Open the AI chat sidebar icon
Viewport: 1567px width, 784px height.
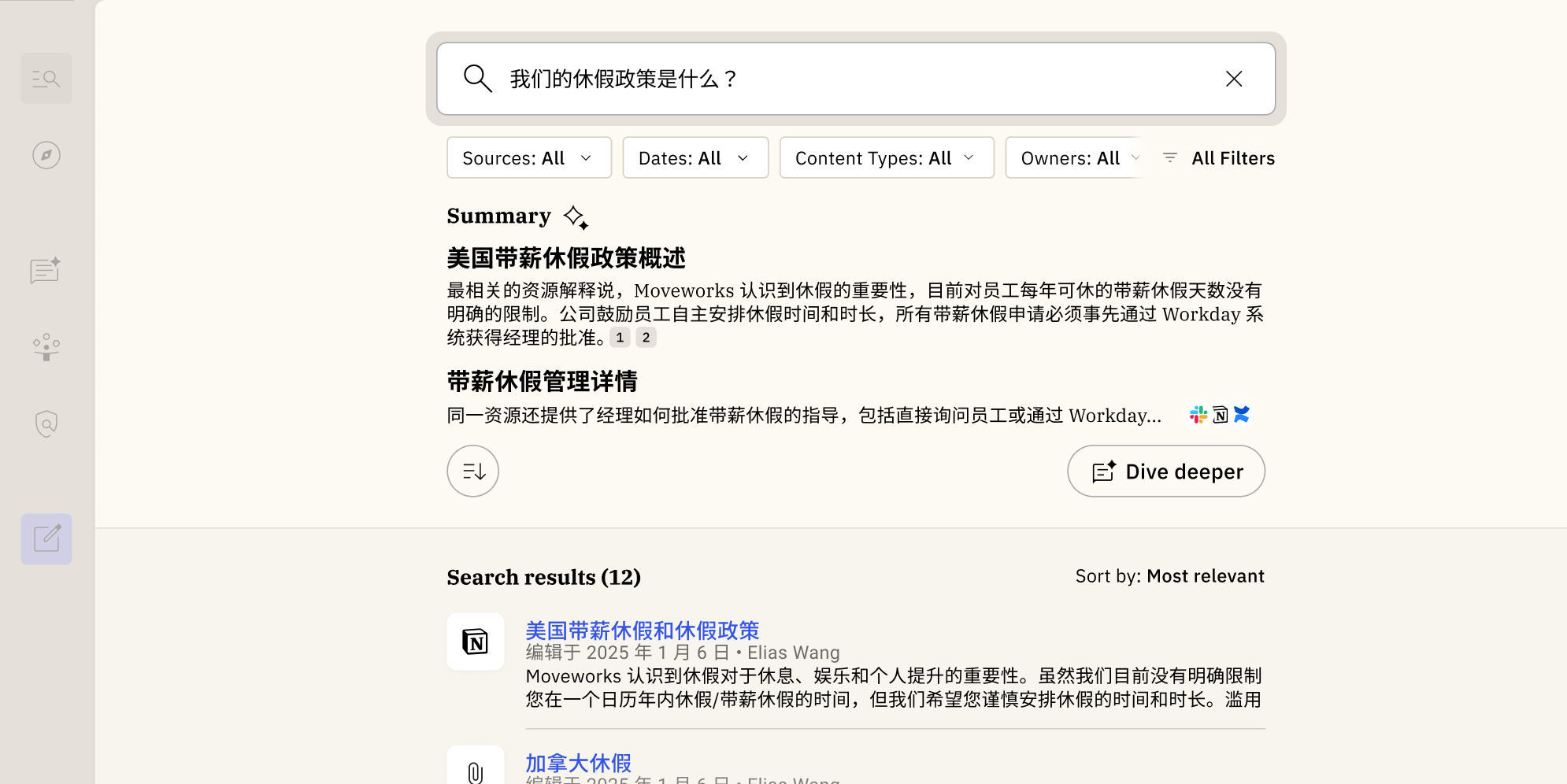46,270
